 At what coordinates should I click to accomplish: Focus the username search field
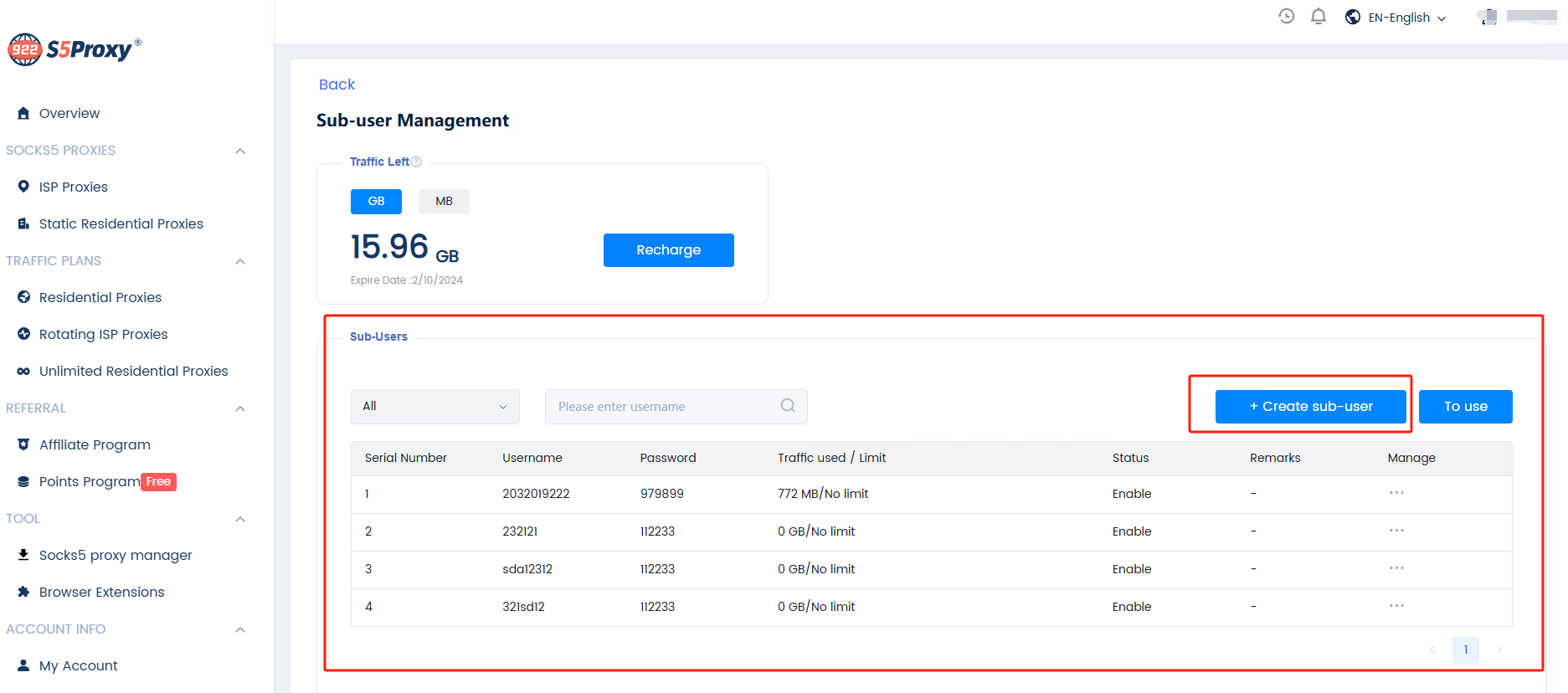coord(676,407)
